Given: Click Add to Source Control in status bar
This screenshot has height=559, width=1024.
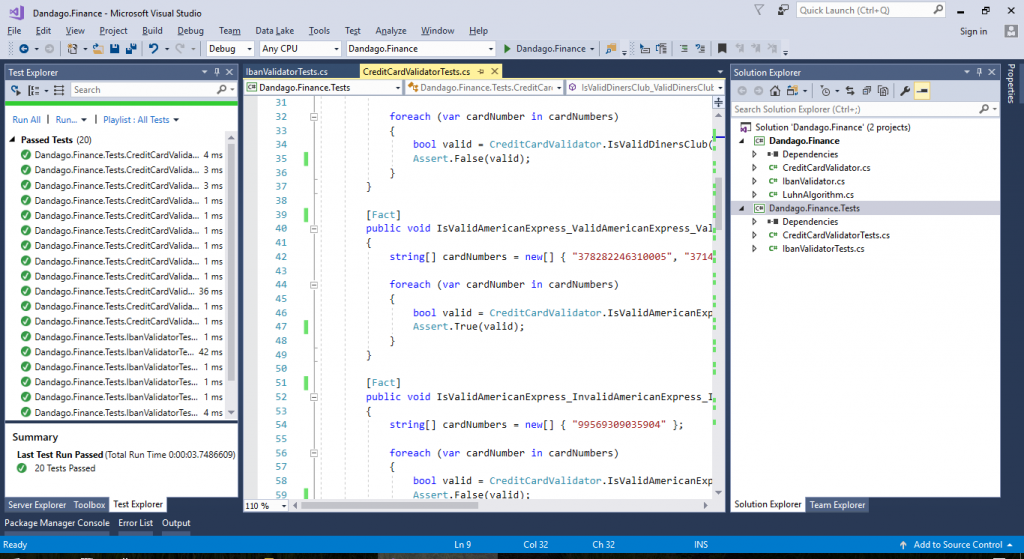Looking at the screenshot, I should coord(957,545).
